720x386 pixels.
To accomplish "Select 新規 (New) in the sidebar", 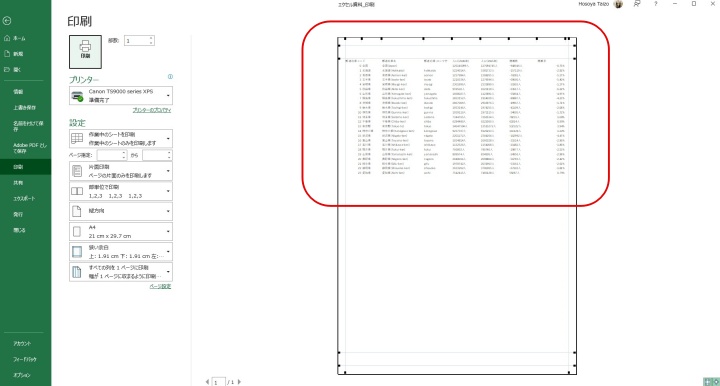I will (26, 54).
